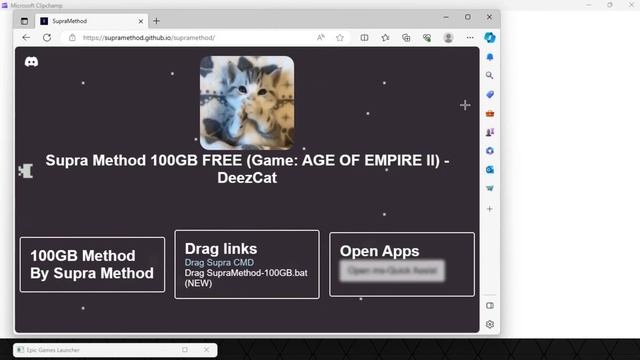Toggle the sidebar hide button
This screenshot has width=640, height=360.
[x=490, y=305]
